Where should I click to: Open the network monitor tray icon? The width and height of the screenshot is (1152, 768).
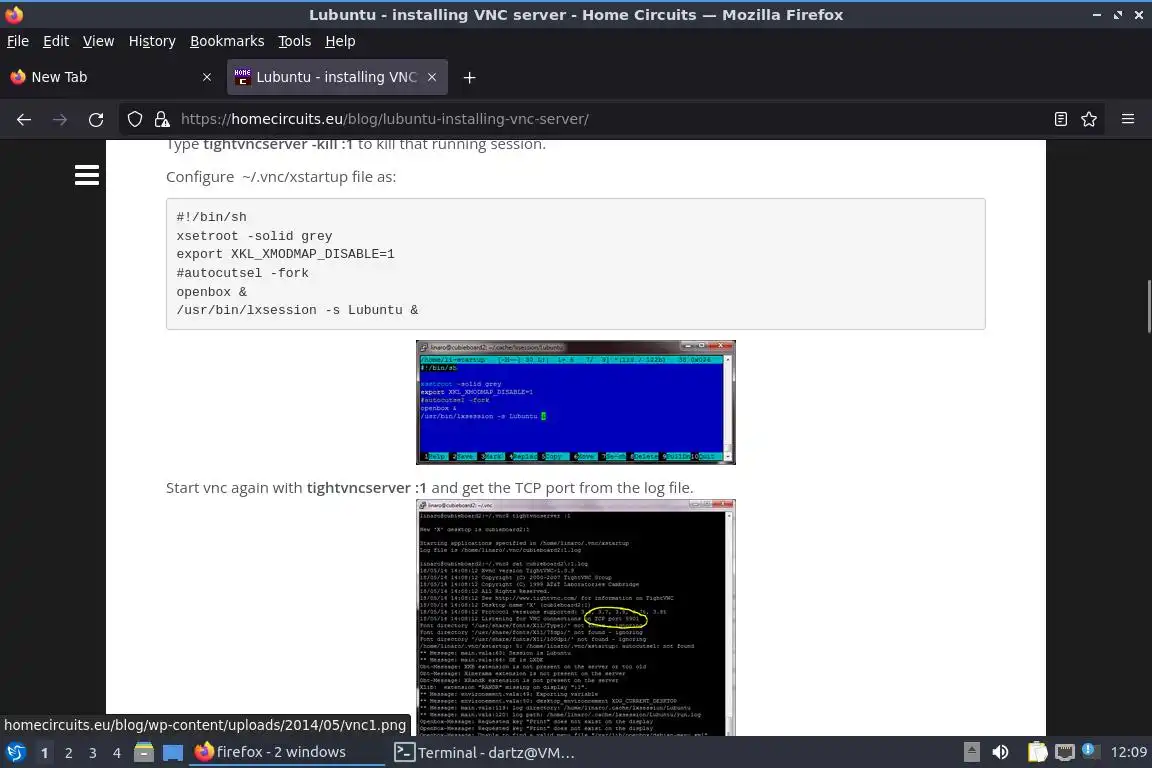coord(1064,752)
